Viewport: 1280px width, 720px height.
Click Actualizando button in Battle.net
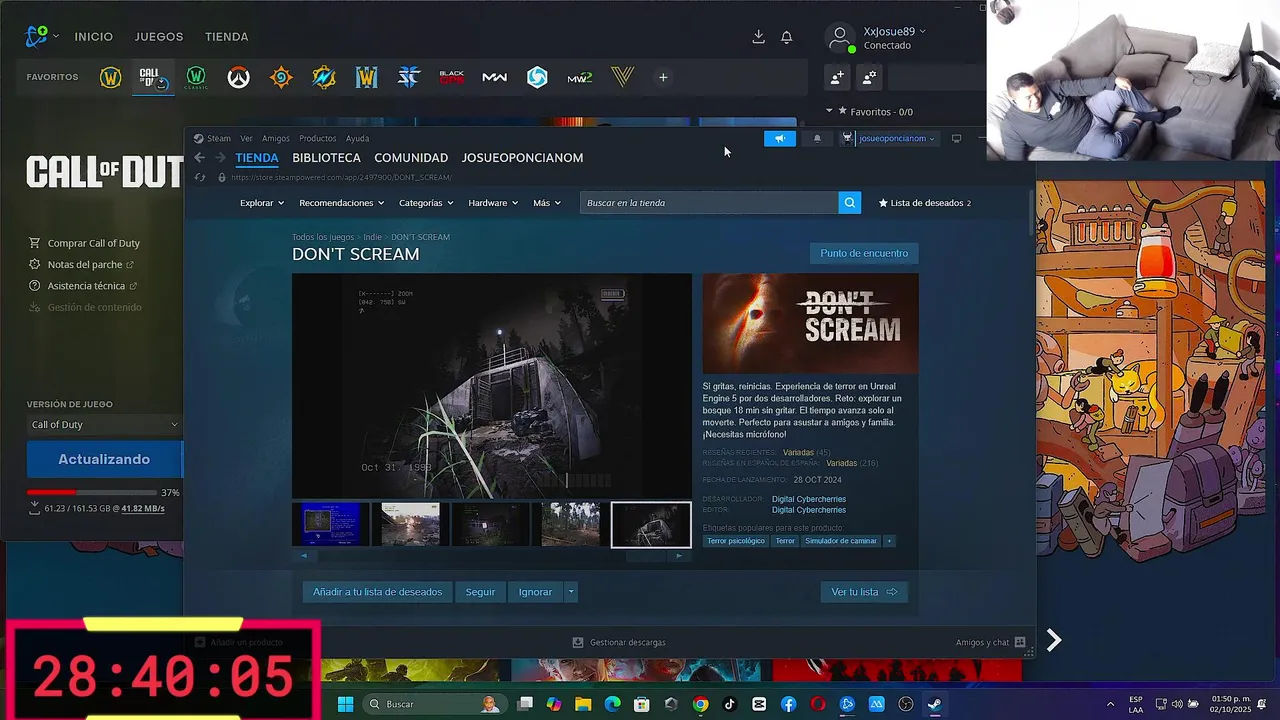tap(104, 459)
